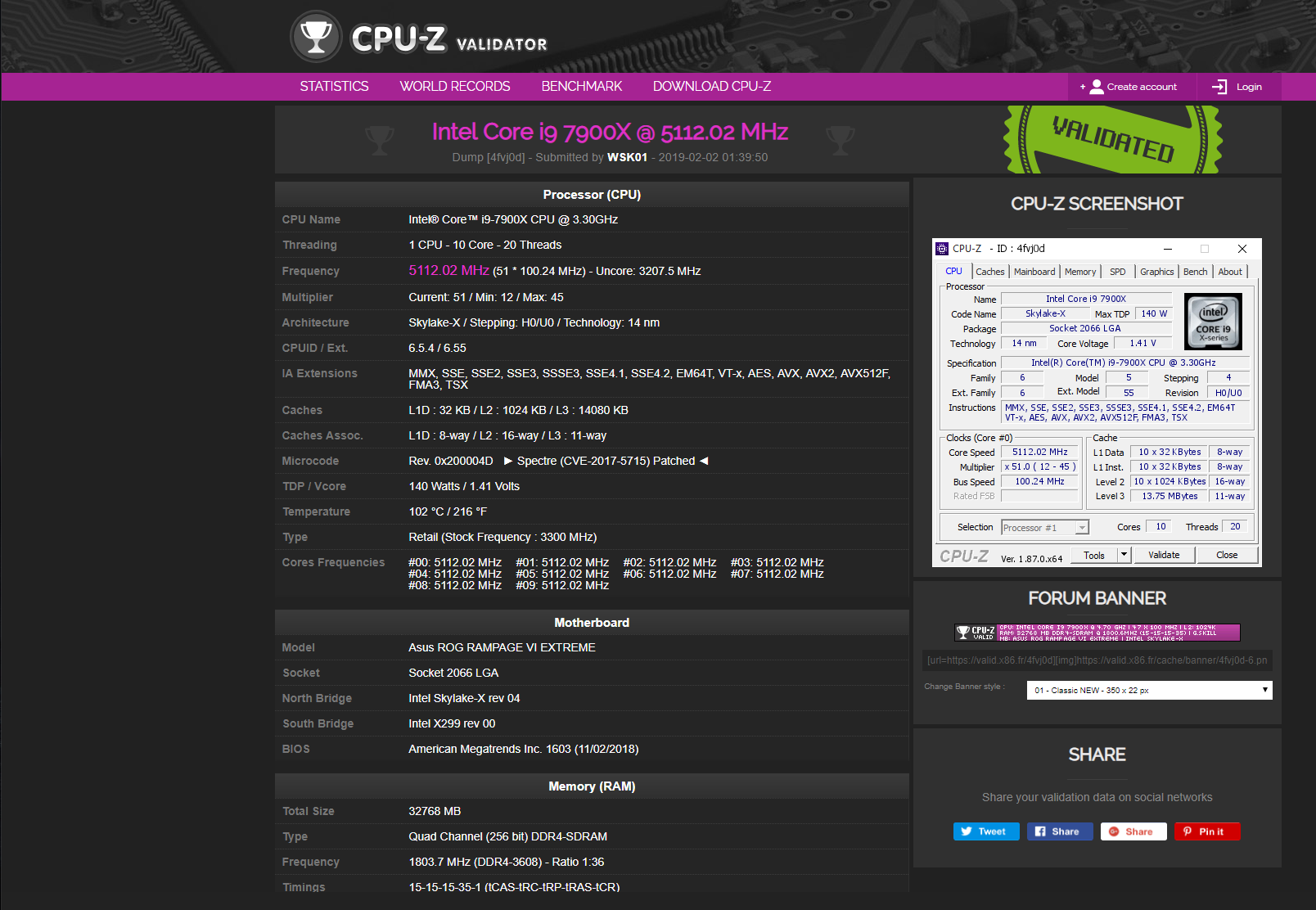This screenshot has height=910, width=1316.
Task: Switch to About tab in CPU-Z screenshot
Action: click(x=1230, y=272)
